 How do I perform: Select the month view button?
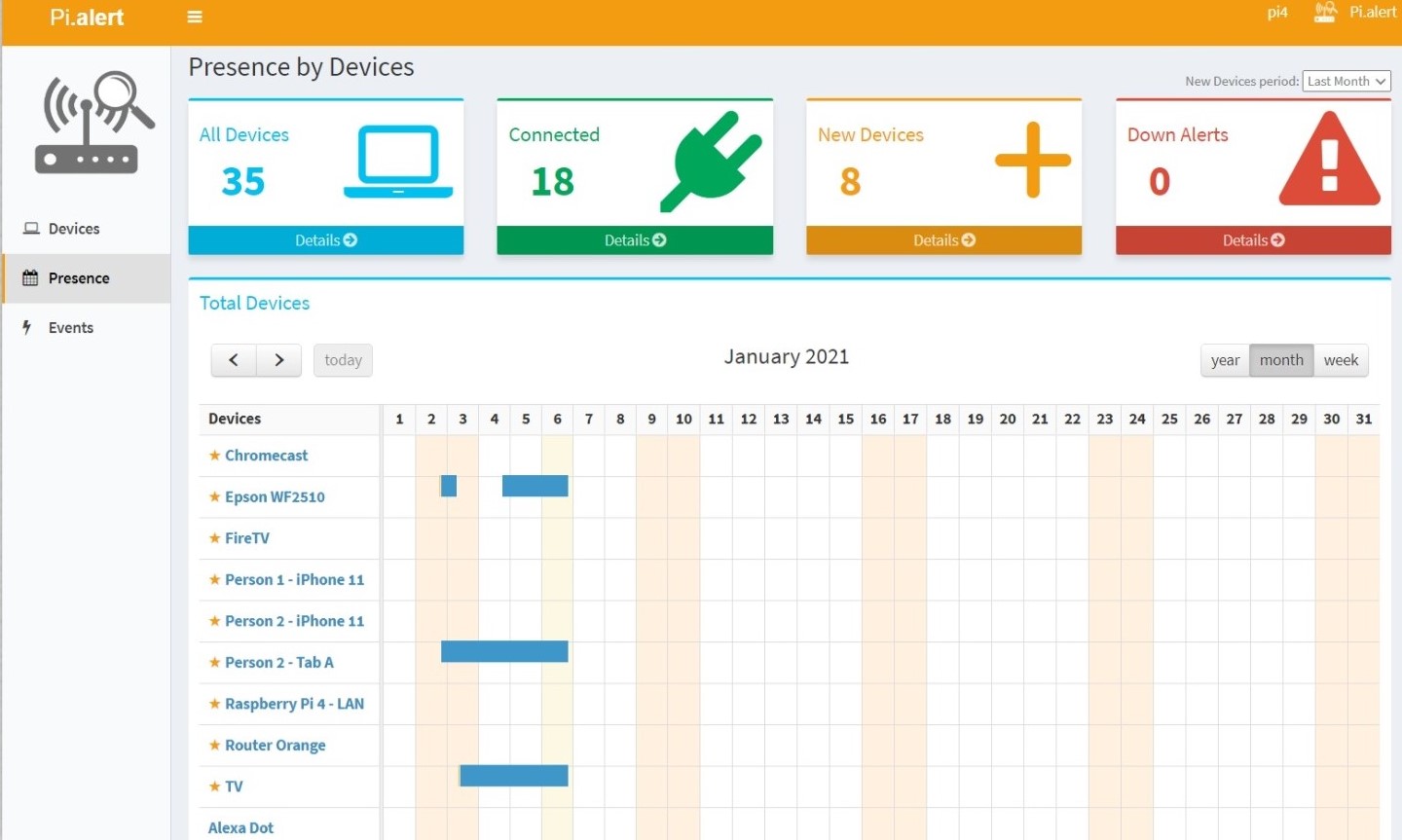(x=1281, y=360)
